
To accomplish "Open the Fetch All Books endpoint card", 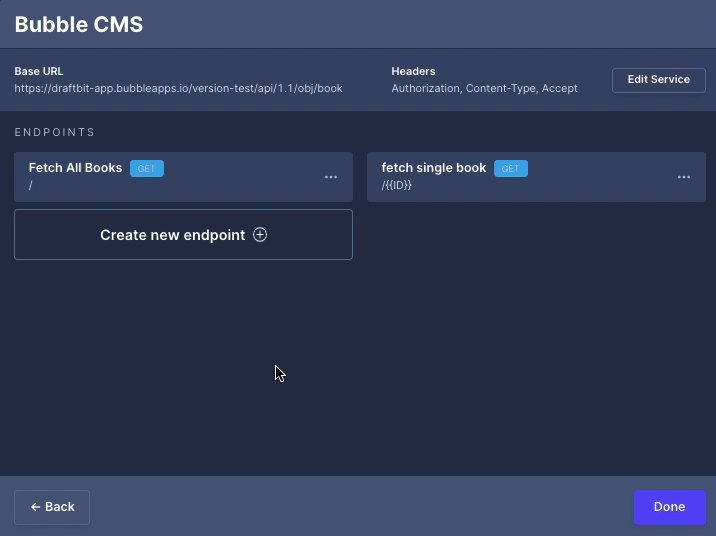I will point(184,177).
